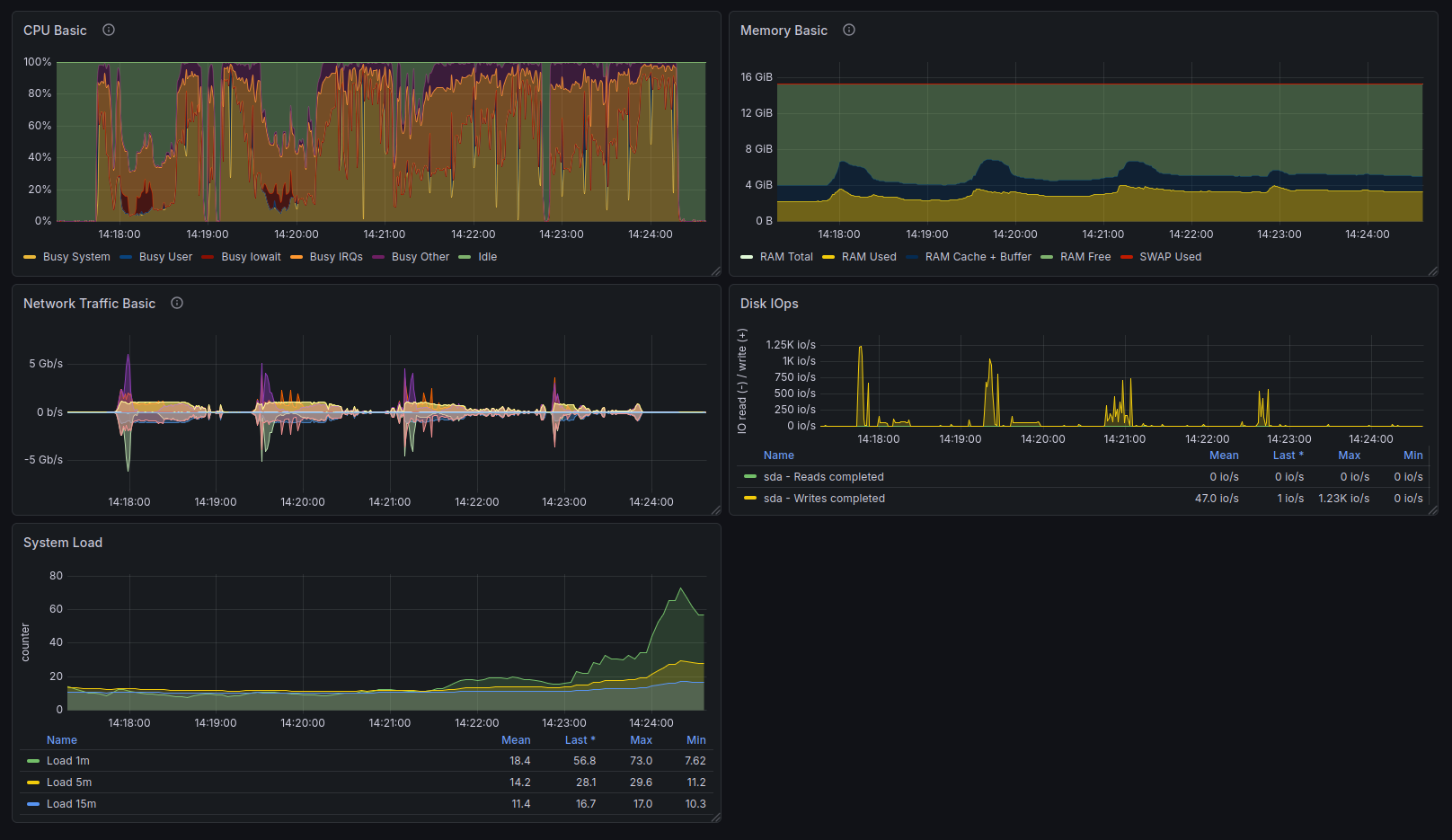Toggle the Busy System series in CPU legend
1452x840 pixels.
(x=76, y=257)
